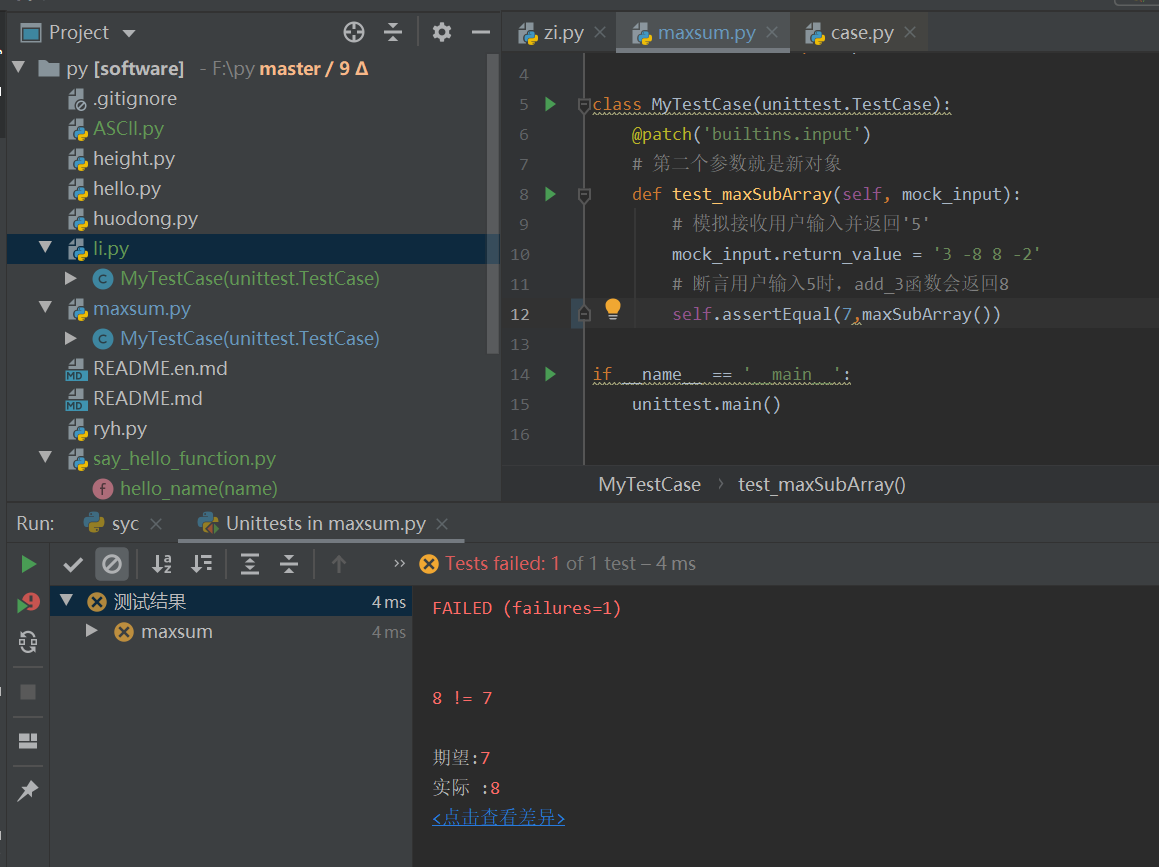Image resolution: width=1159 pixels, height=867 pixels.
Task: Collapse the maxsum.py tree node
Action: [46, 307]
